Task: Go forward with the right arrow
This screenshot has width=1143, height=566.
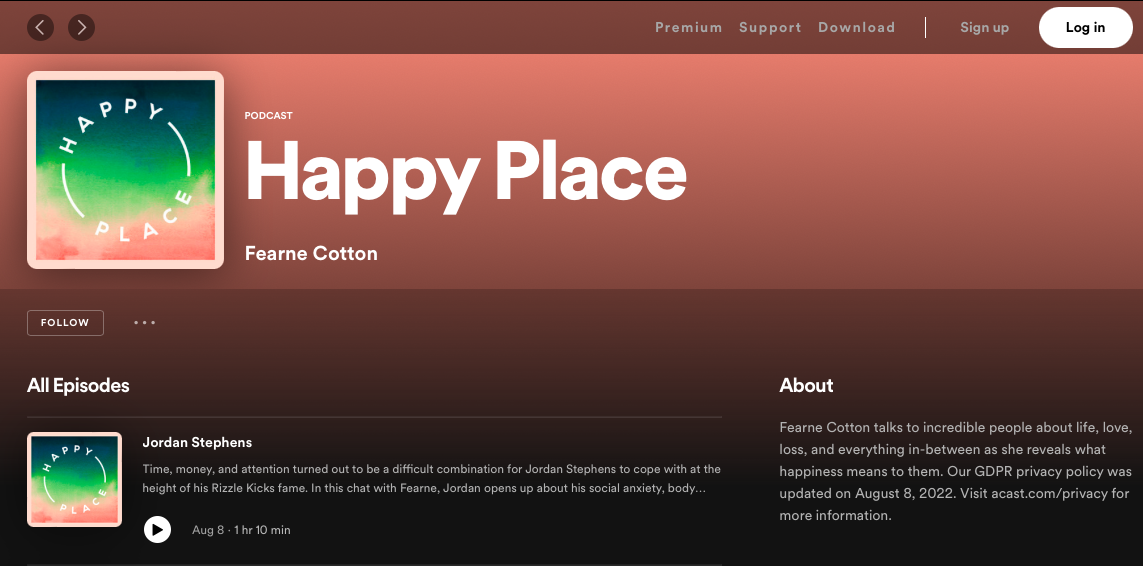Action: (82, 28)
